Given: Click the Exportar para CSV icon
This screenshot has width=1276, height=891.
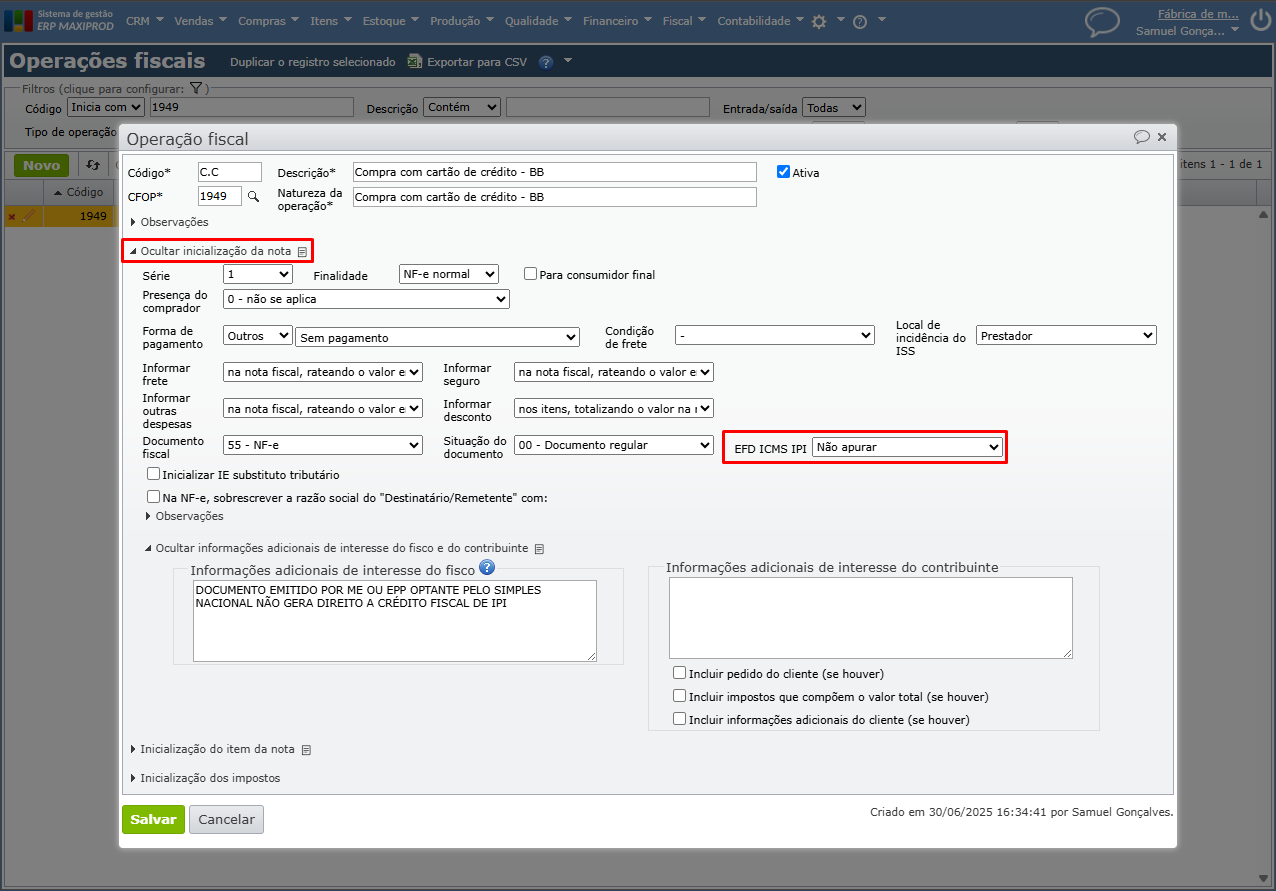Looking at the screenshot, I should [x=415, y=62].
